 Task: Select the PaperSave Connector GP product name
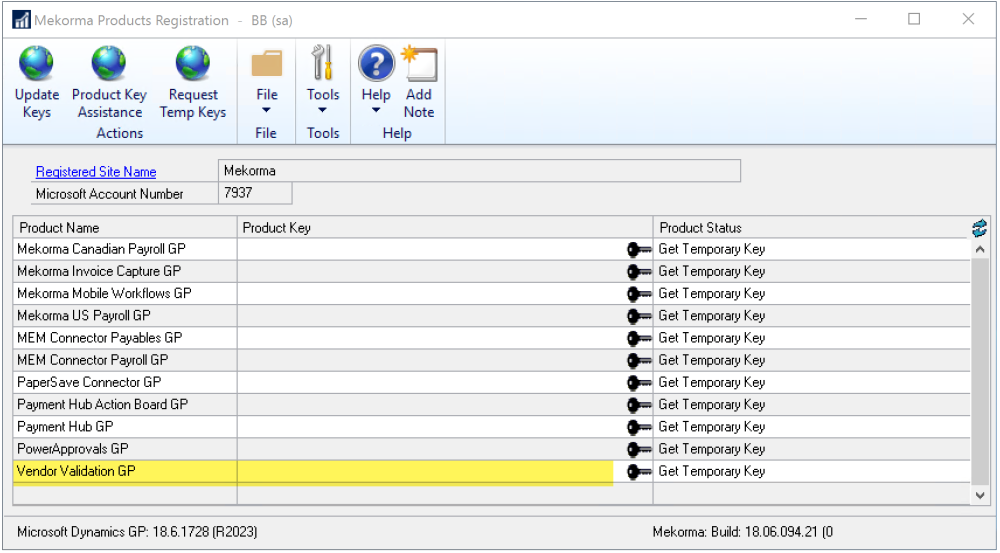click(89, 383)
